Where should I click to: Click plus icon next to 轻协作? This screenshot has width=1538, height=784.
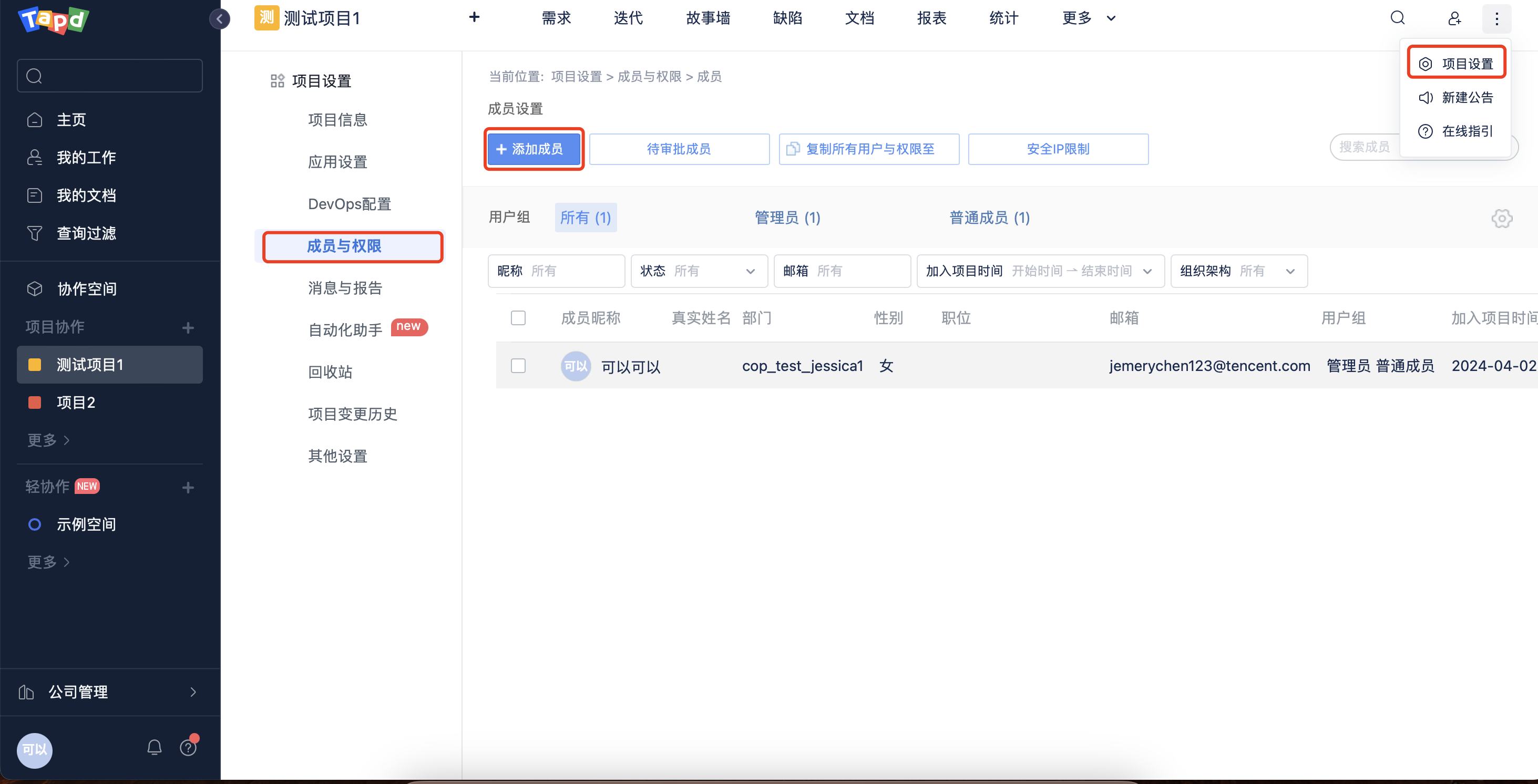(x=188, y=488)
